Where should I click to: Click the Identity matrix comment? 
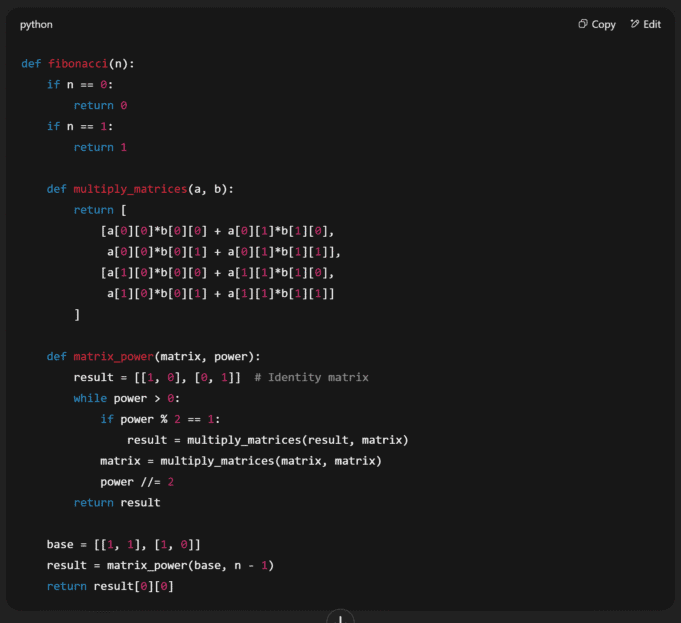311,377
